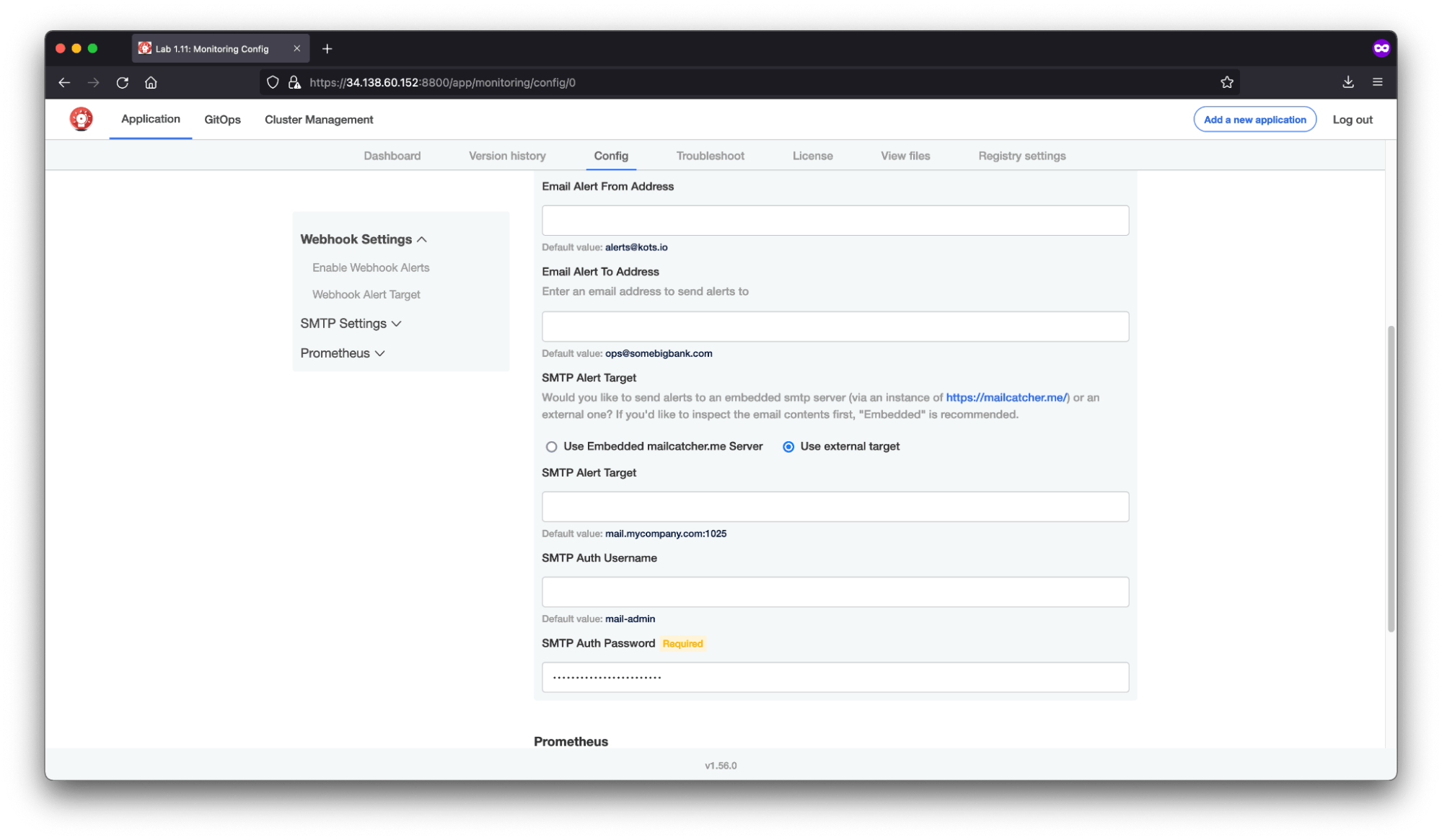Open a new tab with the plus icon

point(327,48)
